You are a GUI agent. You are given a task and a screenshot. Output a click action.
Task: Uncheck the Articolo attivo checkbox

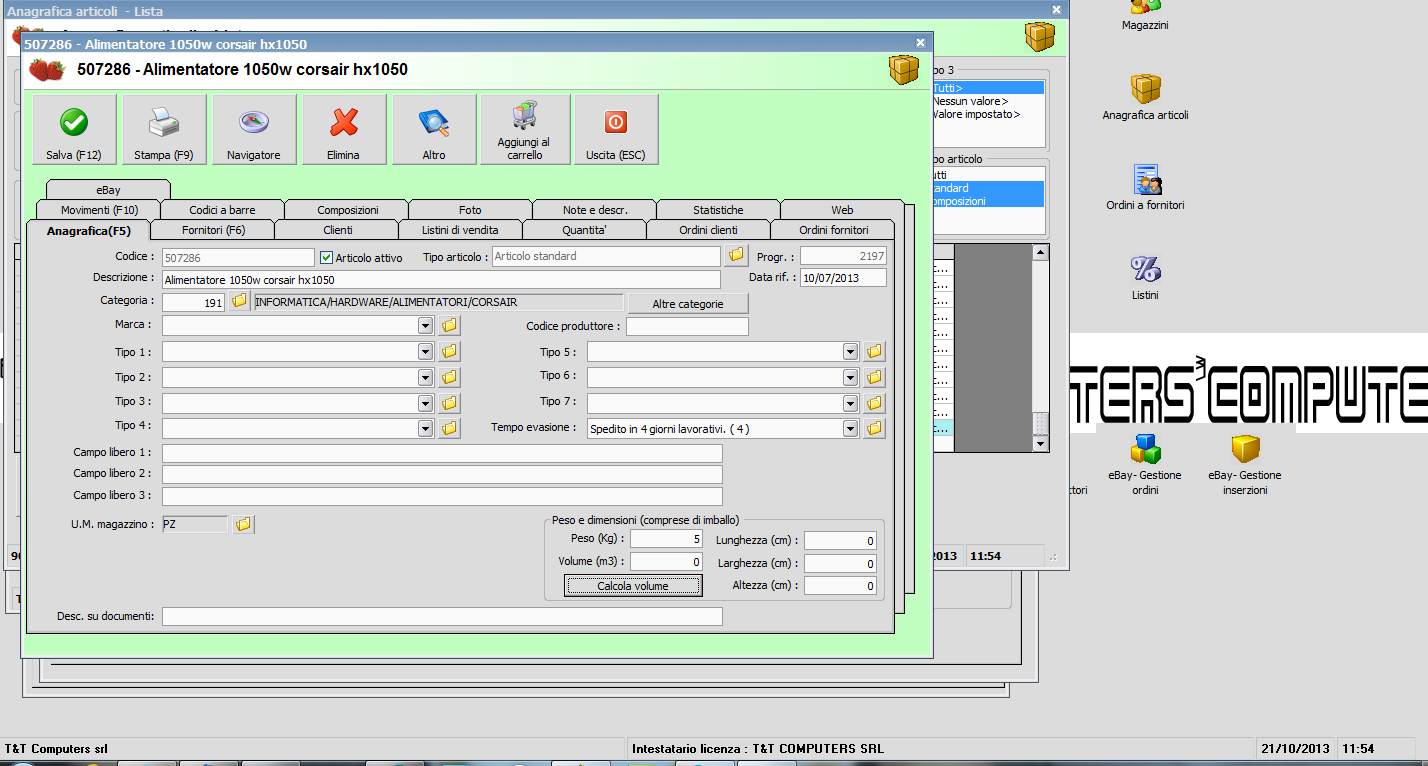click(x=326, y=258)
